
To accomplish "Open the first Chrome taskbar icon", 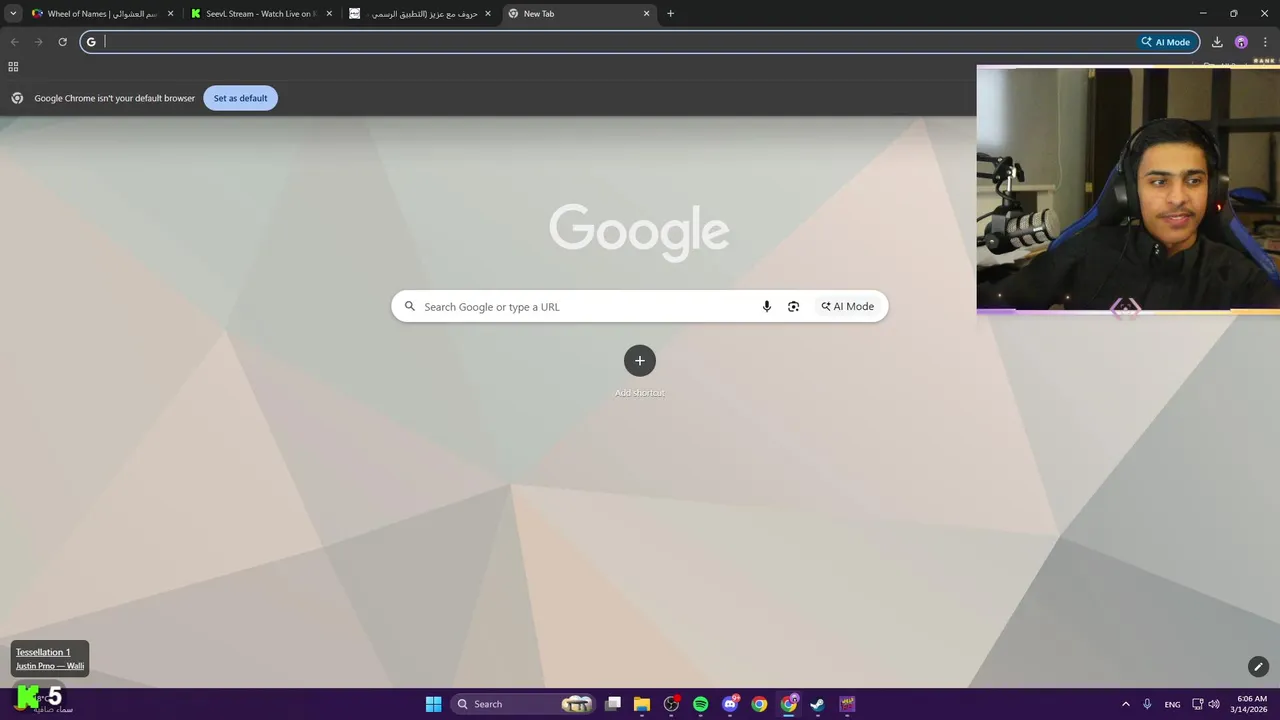I will pyautogui.click(x=759, y=704).
